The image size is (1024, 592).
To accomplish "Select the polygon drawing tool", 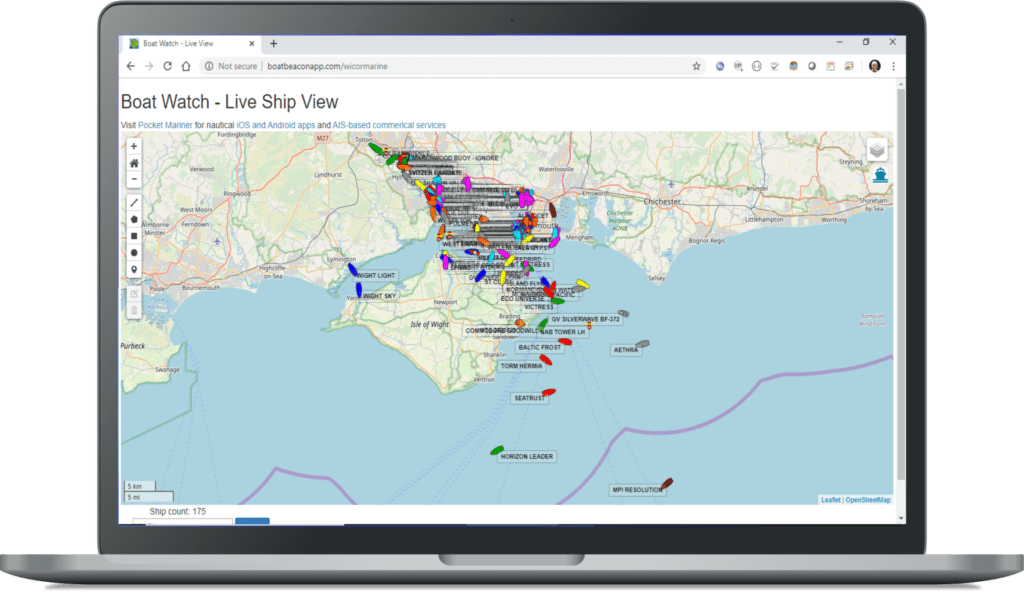I will (x=133, y=218).
